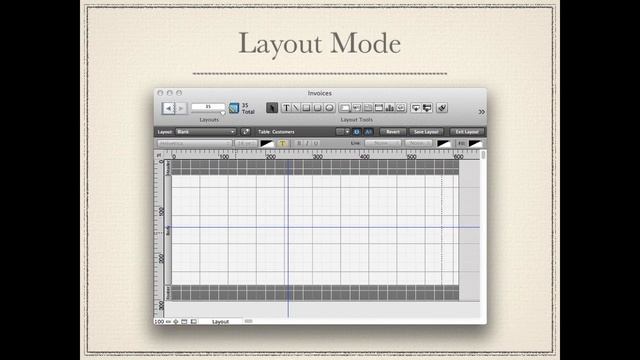Image resolution: width=640 pixels, height=360 pixels.
Task: Click the layout number slider
Action: (x=222, y=113)
